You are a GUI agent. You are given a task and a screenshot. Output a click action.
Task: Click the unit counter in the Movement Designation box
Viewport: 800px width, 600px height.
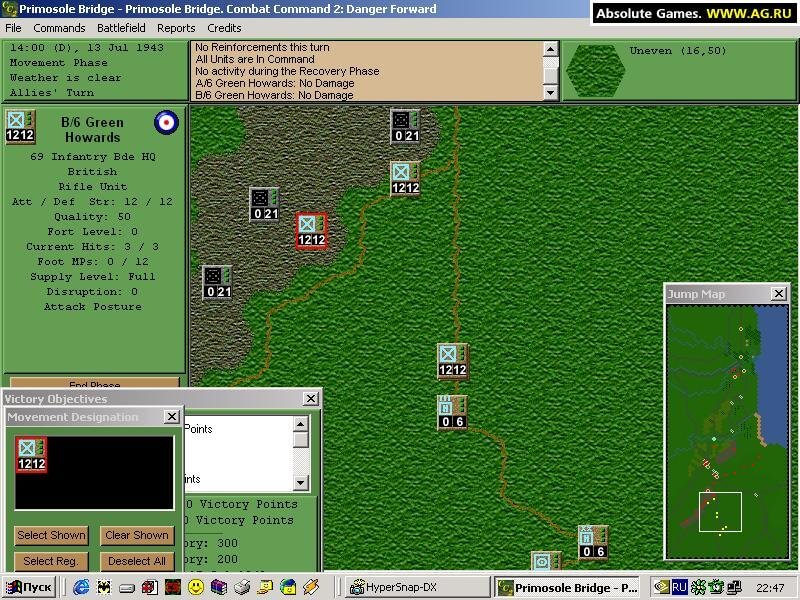(x=31, y=454)
